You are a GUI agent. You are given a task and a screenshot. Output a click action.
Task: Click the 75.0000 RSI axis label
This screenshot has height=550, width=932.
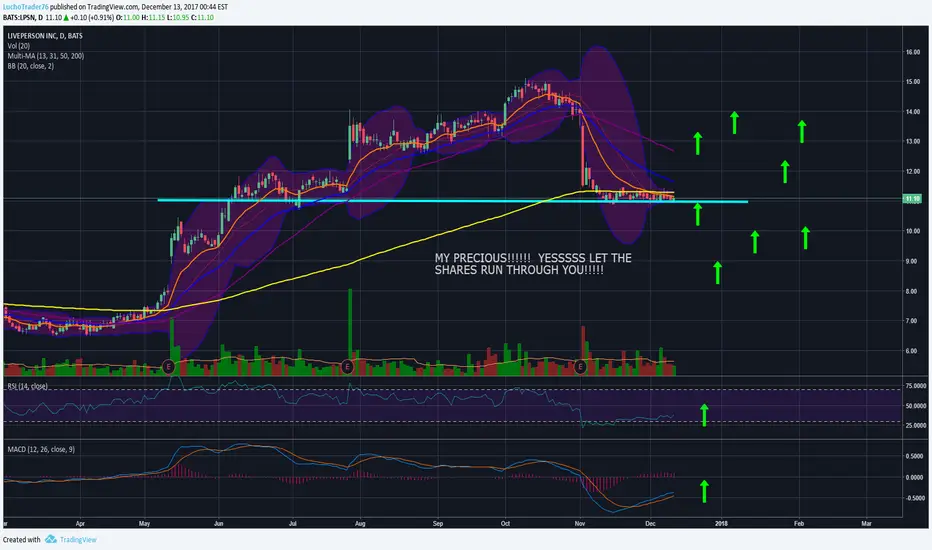915,386
